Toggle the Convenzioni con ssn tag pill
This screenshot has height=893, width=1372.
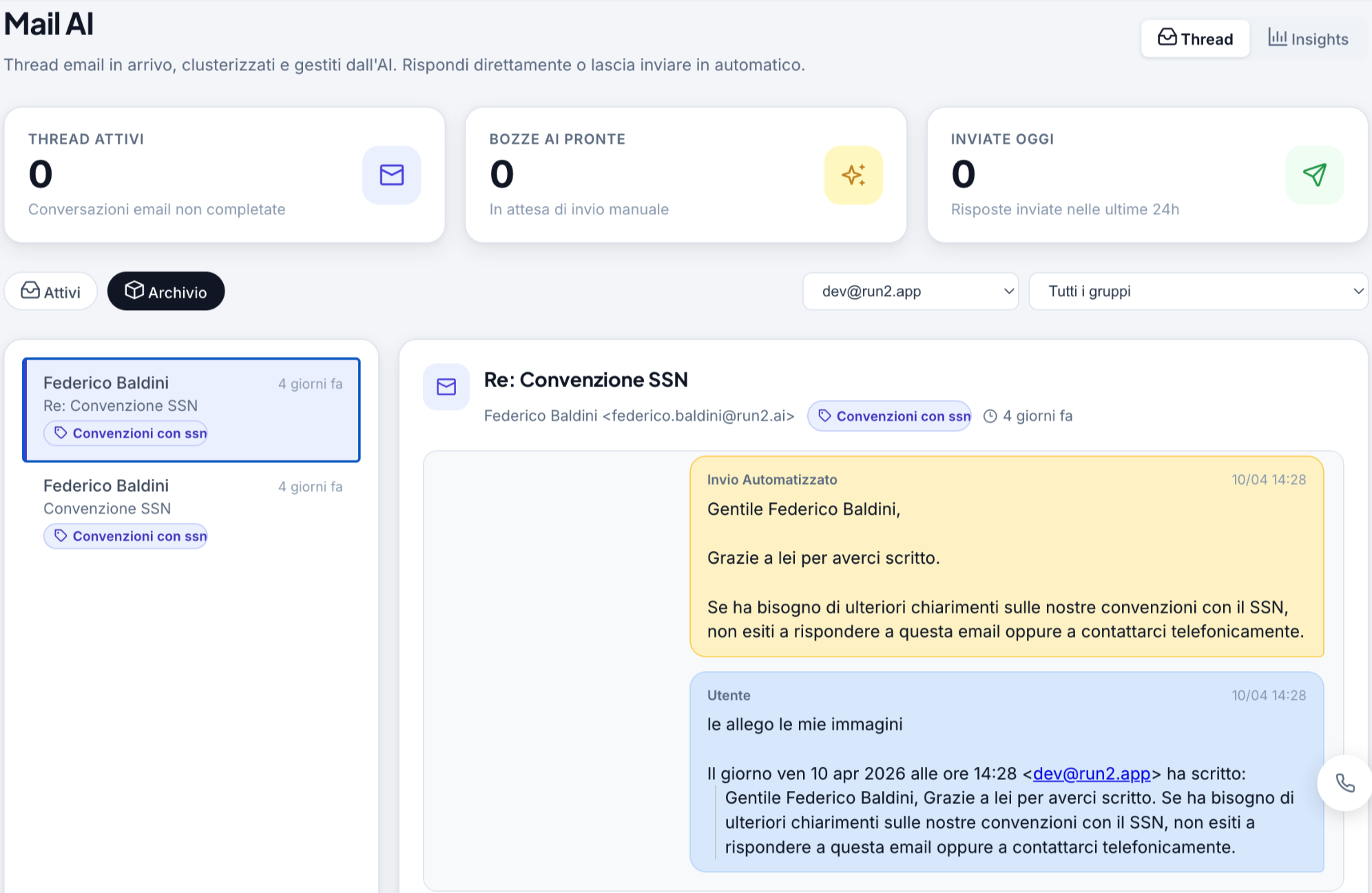[125, 433]
